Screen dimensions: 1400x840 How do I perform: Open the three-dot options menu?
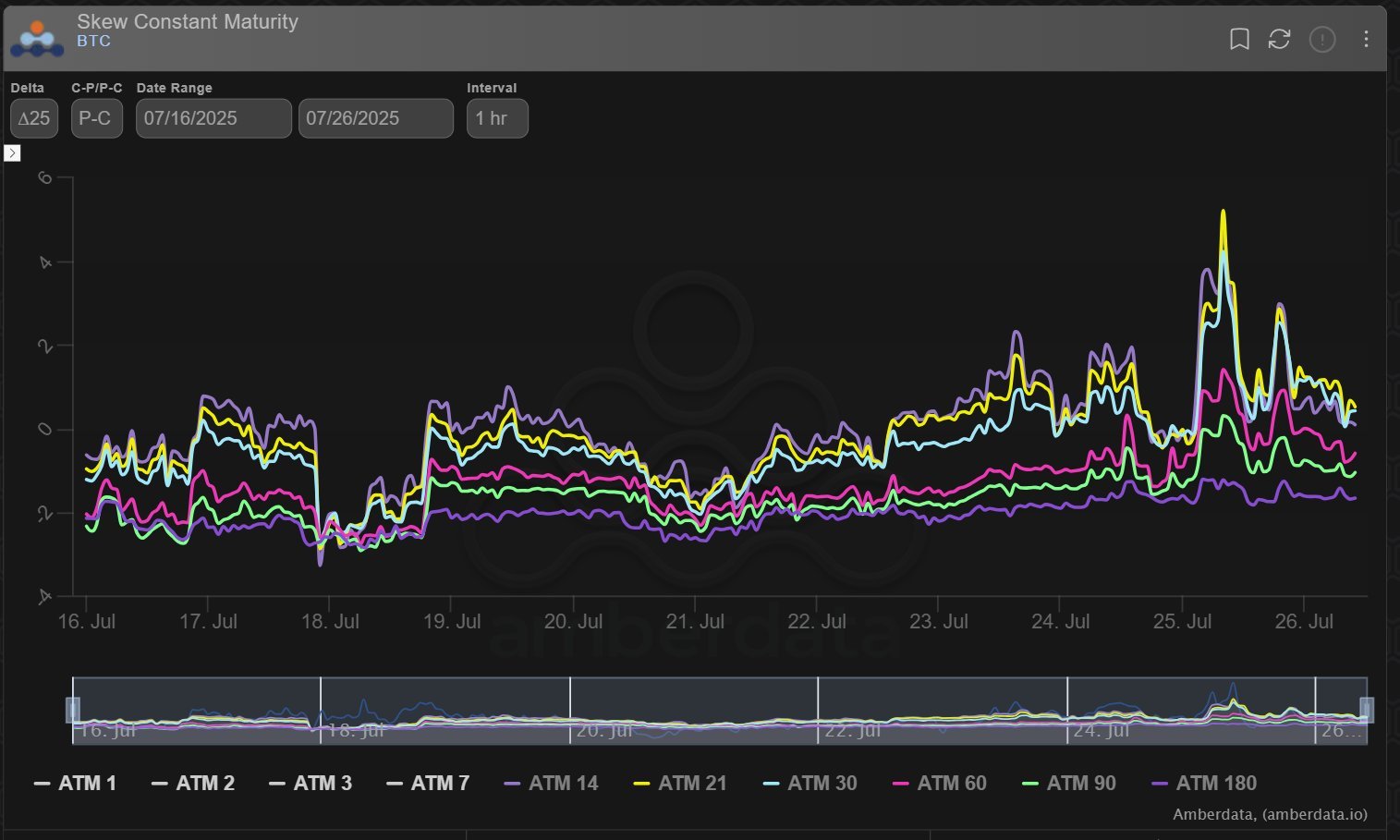point(1366,39)
